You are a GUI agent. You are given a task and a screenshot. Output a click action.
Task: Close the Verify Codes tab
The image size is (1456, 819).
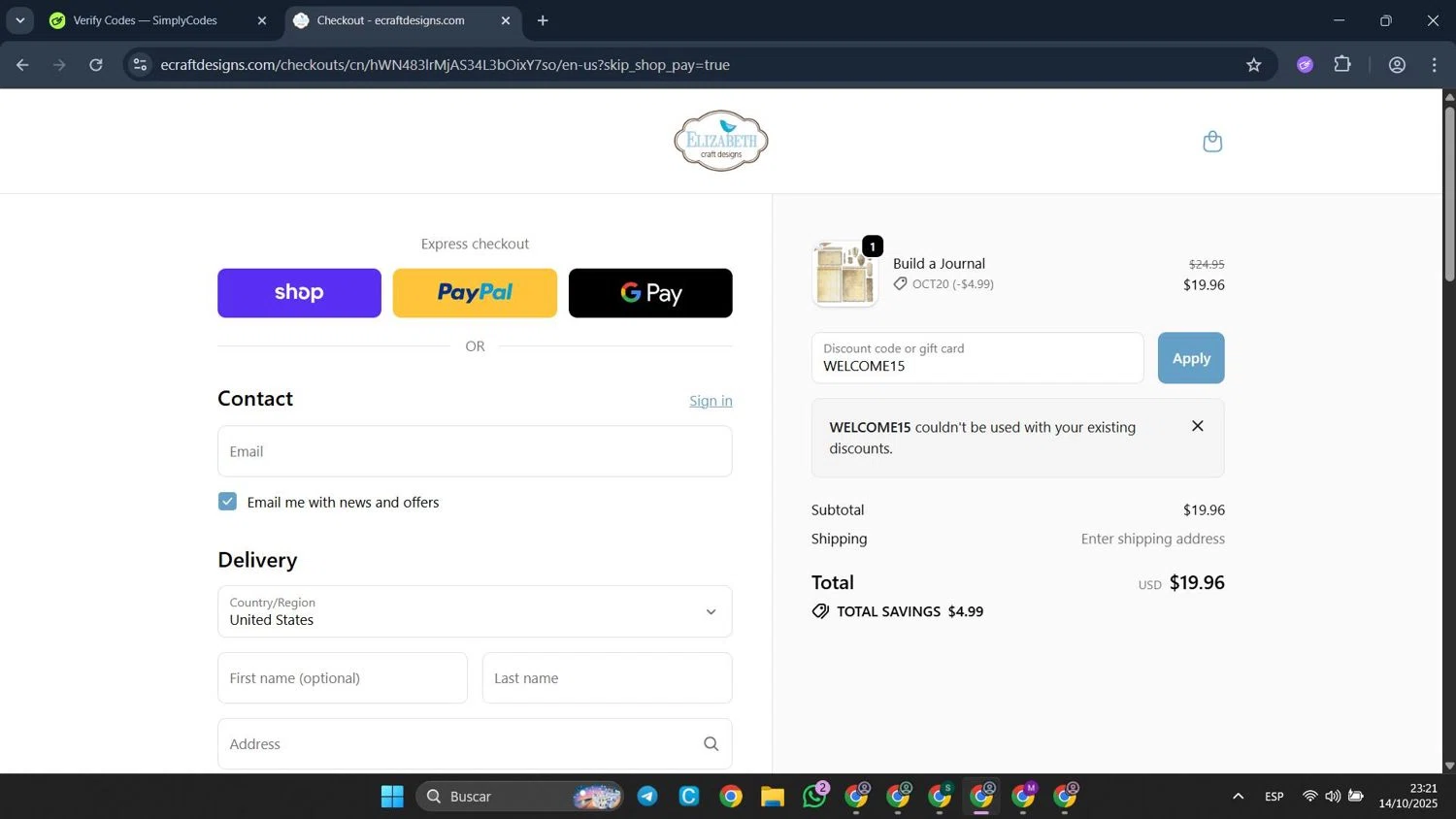click(262, 20)
